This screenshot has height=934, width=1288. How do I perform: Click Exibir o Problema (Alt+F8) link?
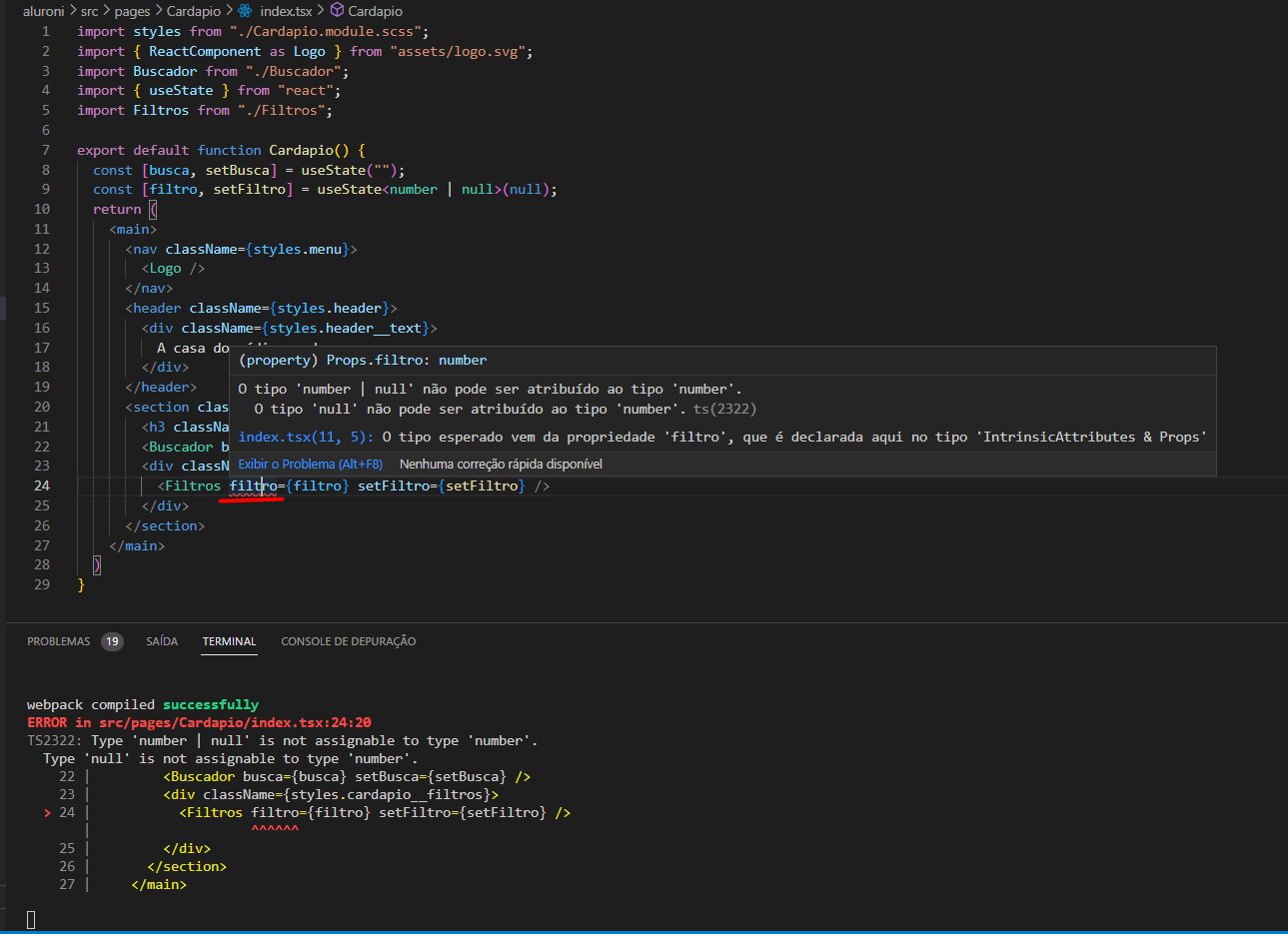click(310, 464)
